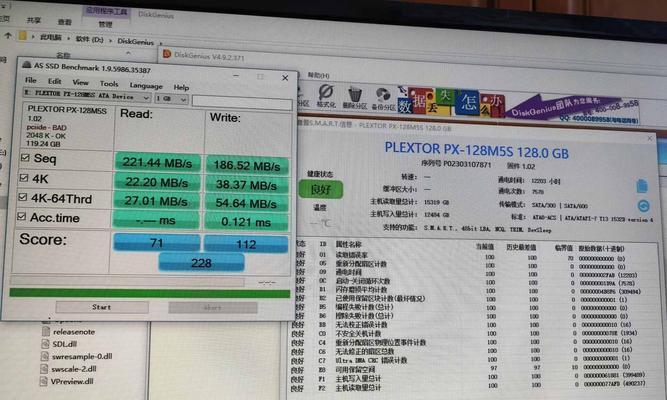Open the DiskGenius data-recovery banner ad
This screenshot has width=667, height=400.
[x=518, y=103]
